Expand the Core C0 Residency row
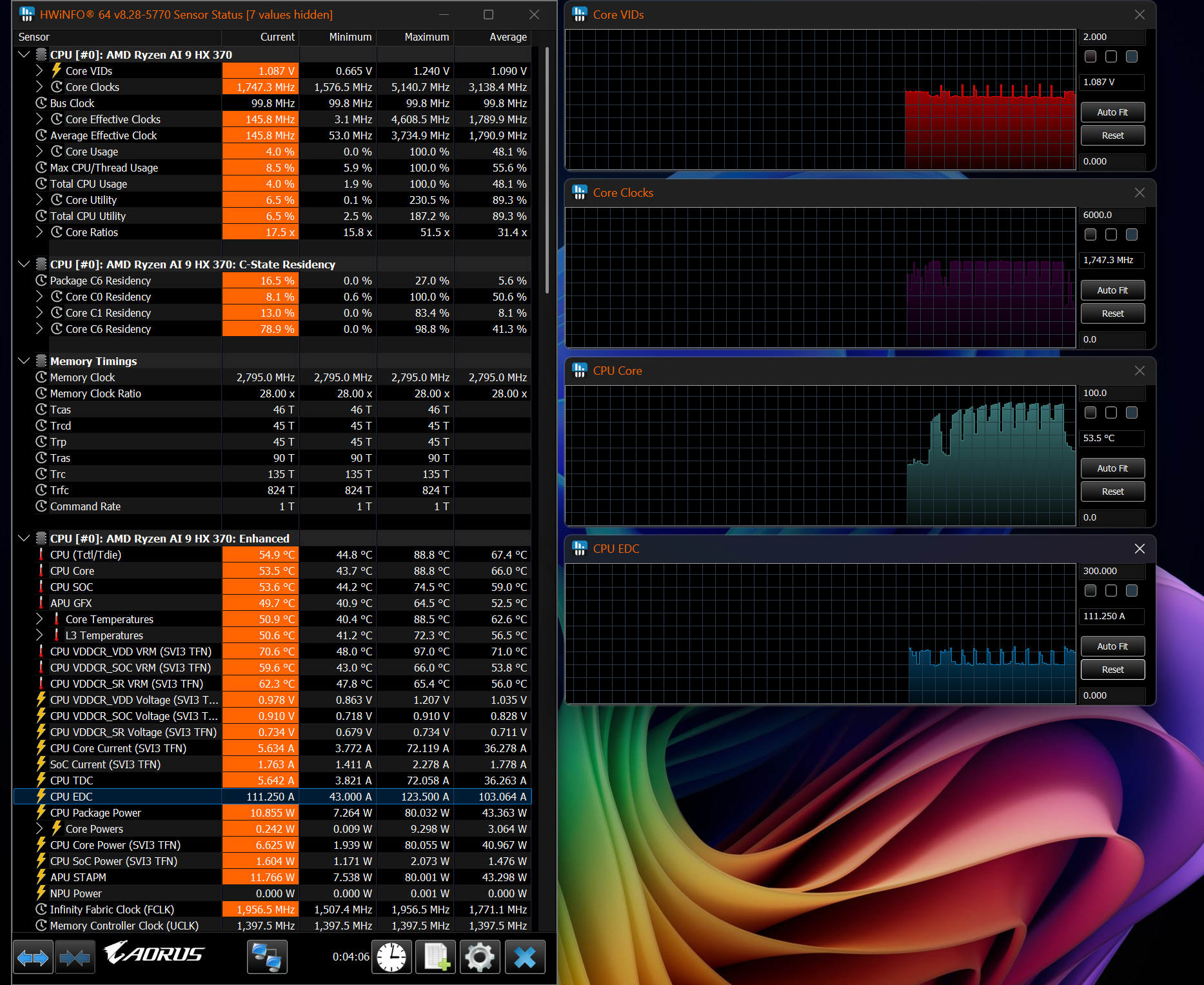1204x985 pixels. coord(39,296)
